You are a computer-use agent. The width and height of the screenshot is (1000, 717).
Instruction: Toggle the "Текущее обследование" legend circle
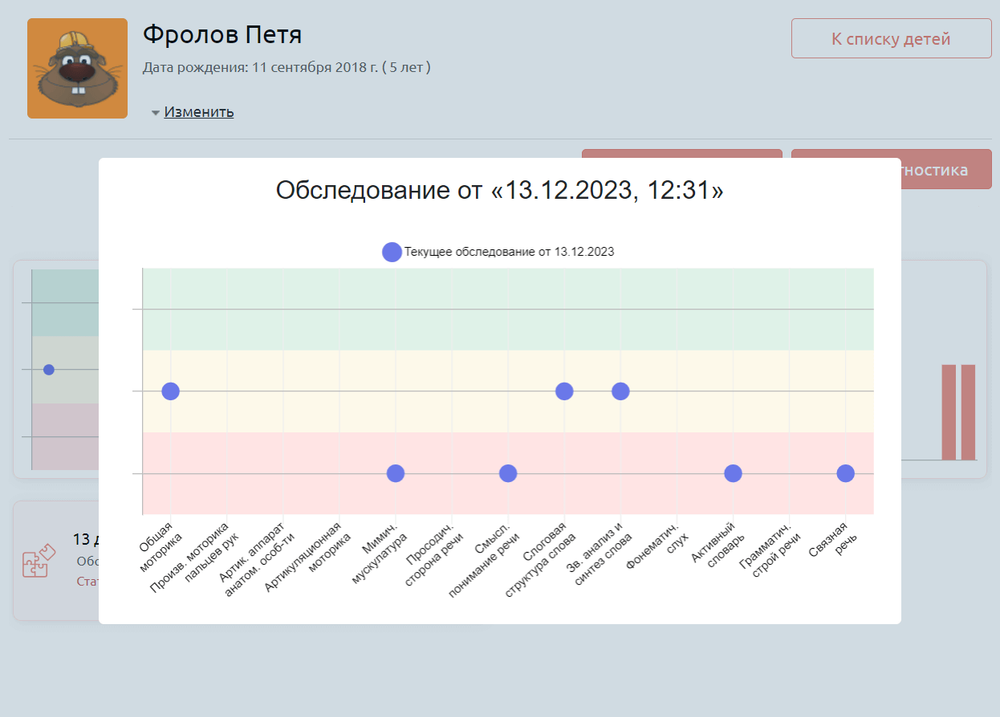392,252
